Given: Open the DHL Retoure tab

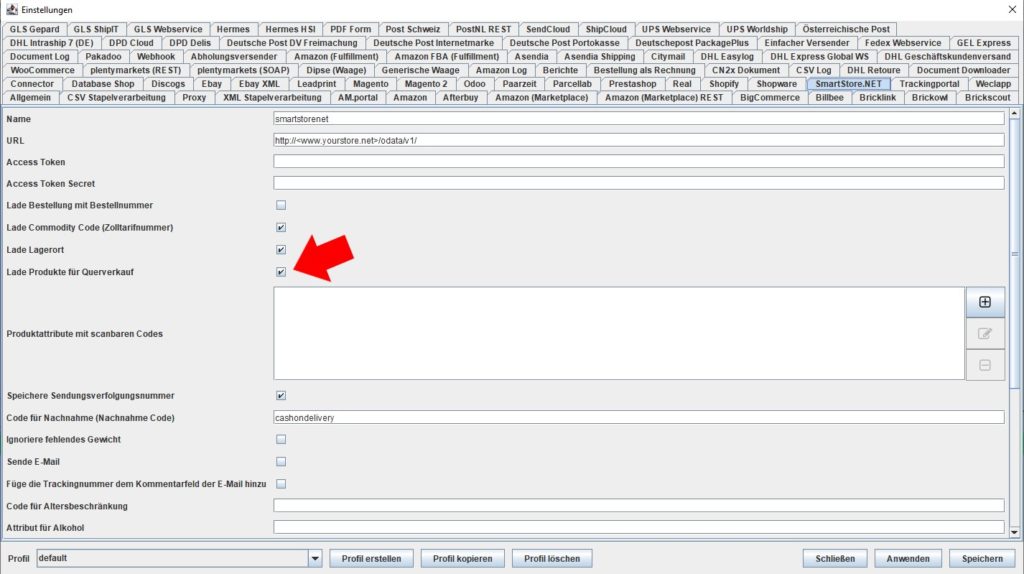Looking at the screenshot, I should click(x=873, y=70).
